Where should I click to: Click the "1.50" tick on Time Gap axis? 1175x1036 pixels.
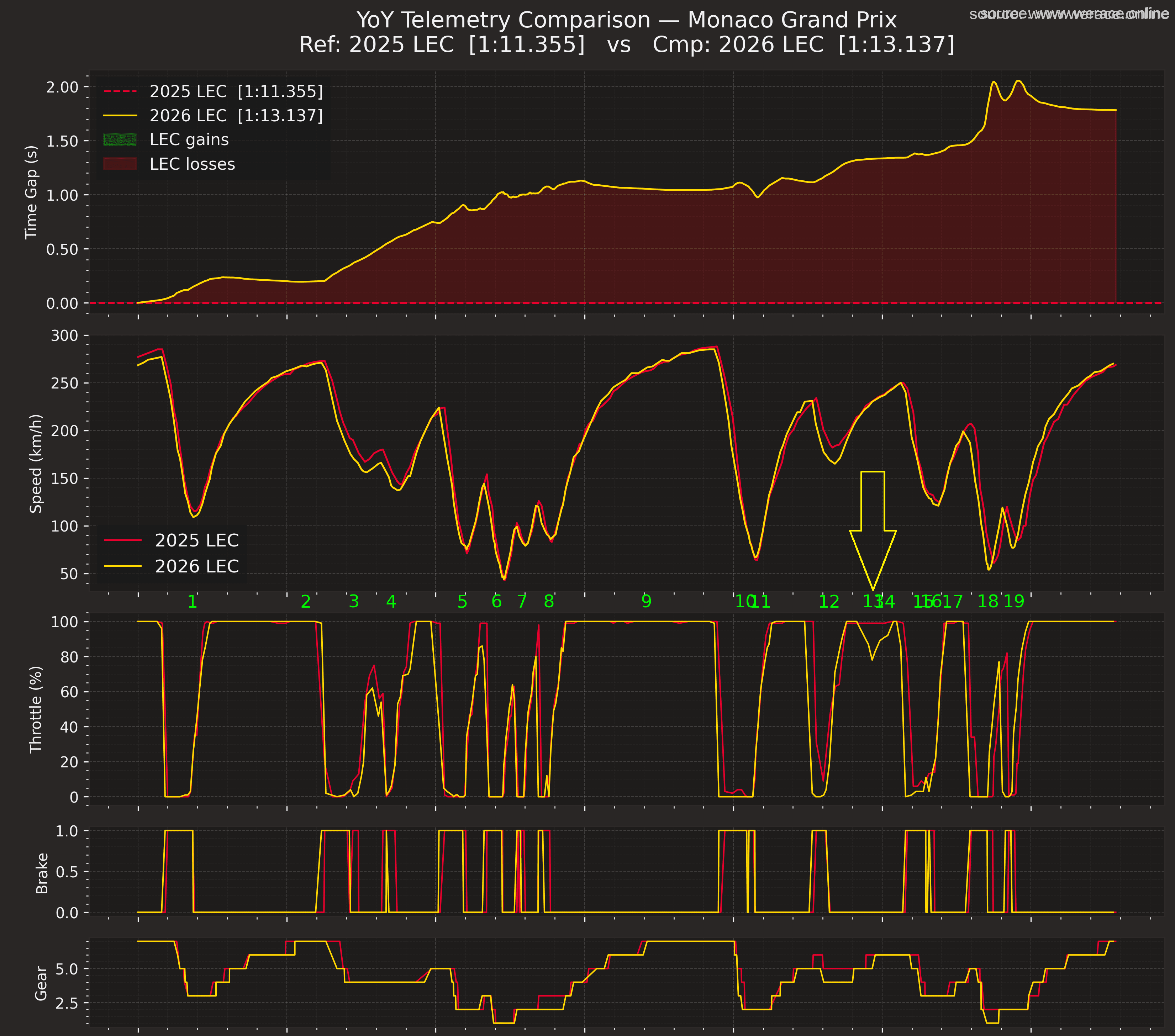pos(62,141)
